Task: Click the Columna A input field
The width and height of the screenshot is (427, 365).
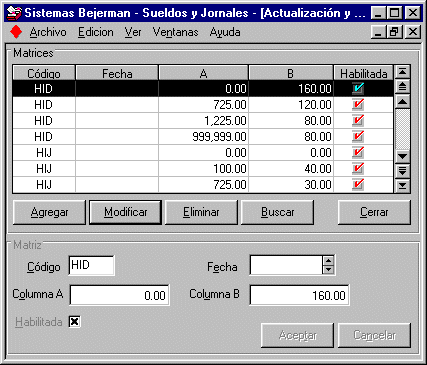Action: pyautogui.click(x=120, y=295)
